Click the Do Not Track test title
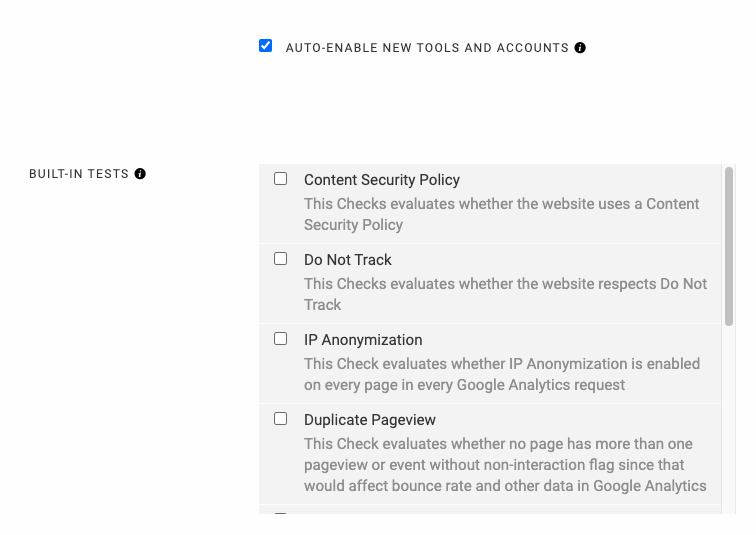This screenshot has height=535, width=756. pos(348,260)
